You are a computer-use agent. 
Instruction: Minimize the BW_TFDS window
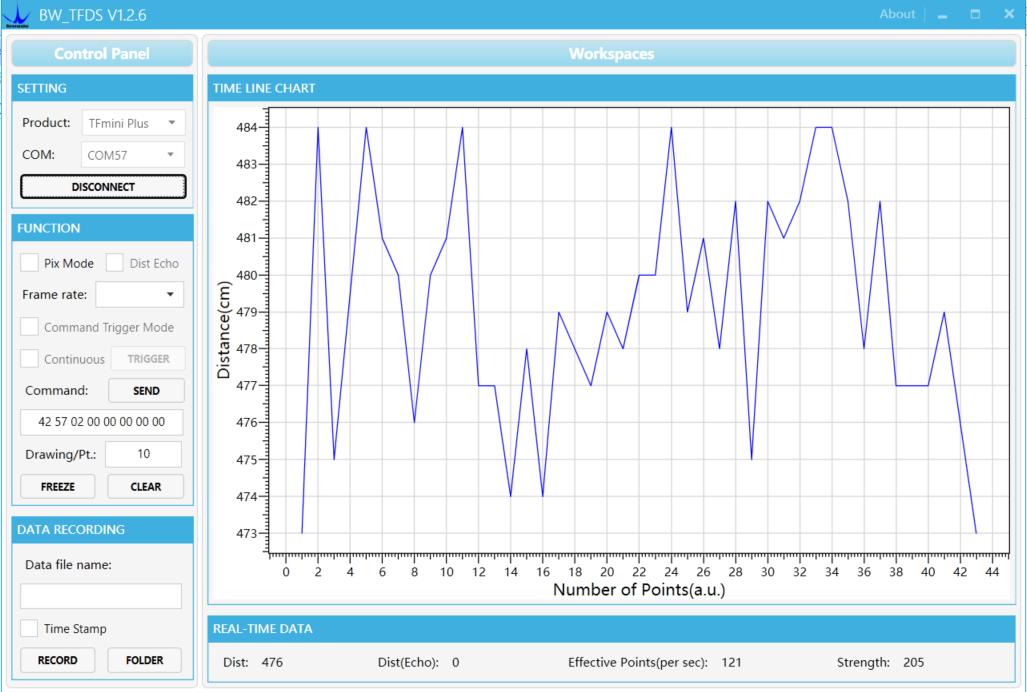point(943,15)
